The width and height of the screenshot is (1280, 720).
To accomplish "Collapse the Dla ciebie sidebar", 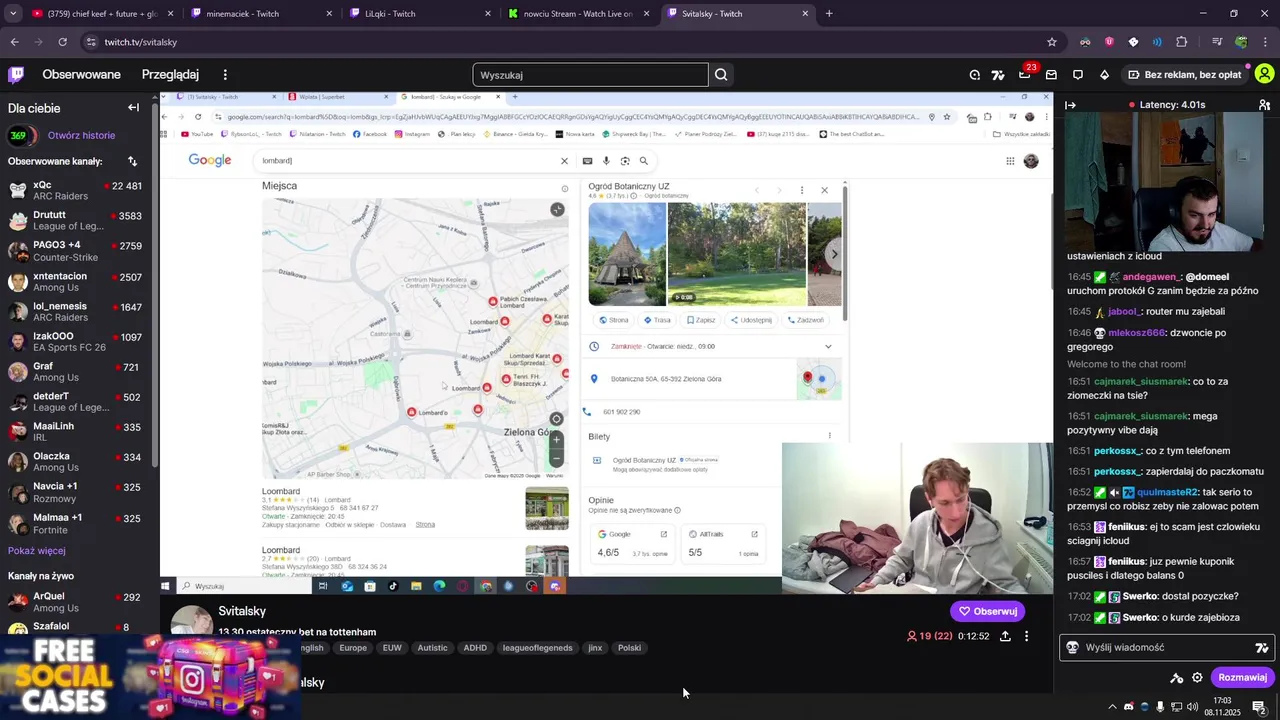I will coord(133,108).
